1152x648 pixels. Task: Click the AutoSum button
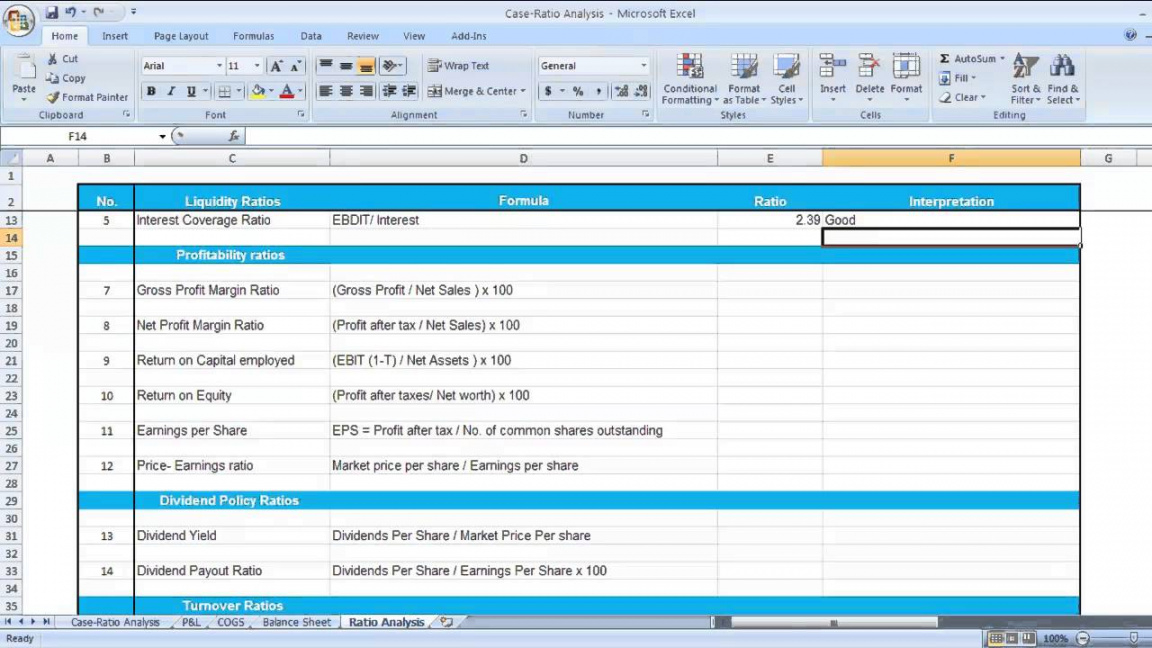969,59
